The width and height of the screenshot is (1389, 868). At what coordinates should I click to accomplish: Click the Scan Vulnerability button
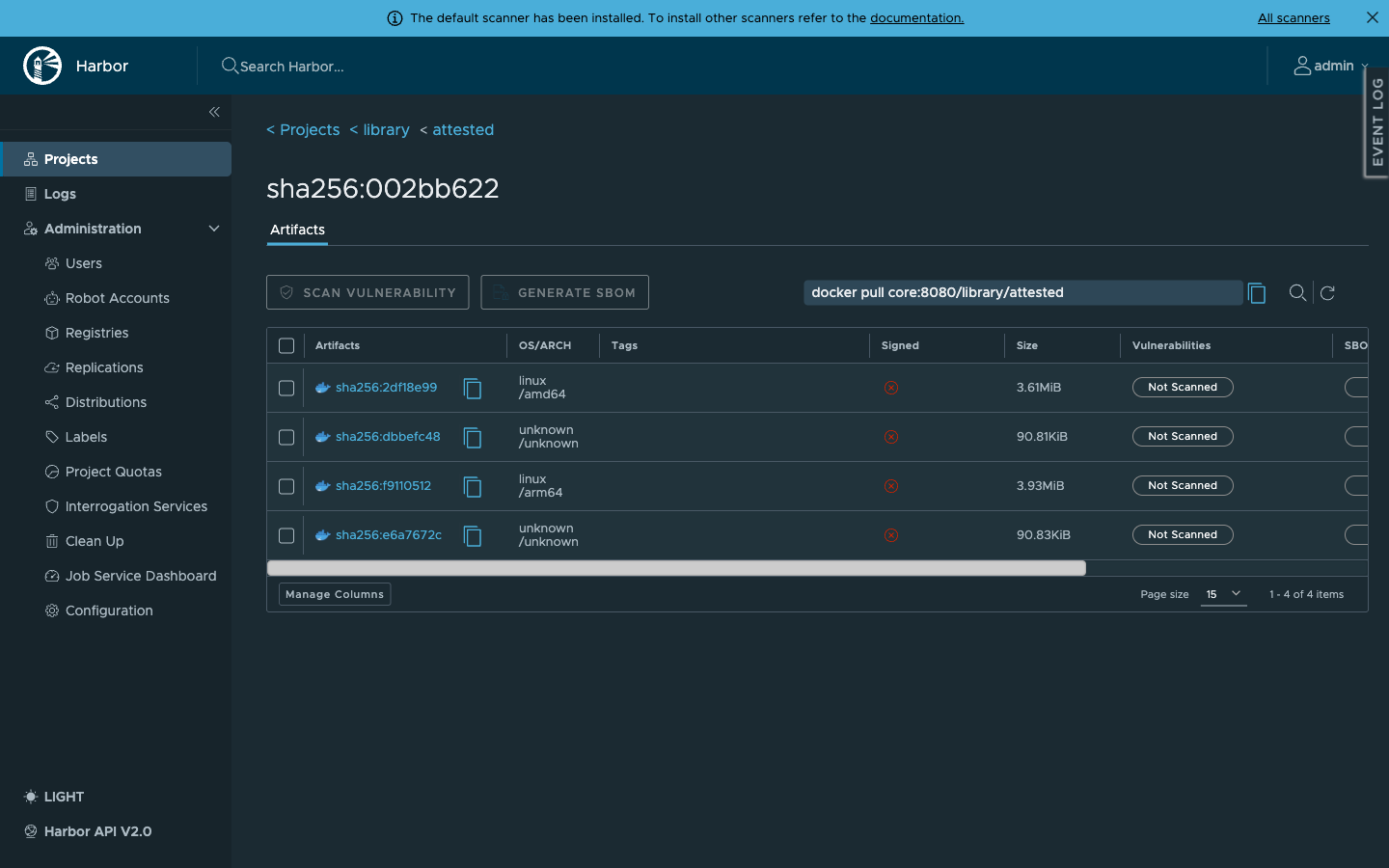pyautogui.click(x=368, y=292)
